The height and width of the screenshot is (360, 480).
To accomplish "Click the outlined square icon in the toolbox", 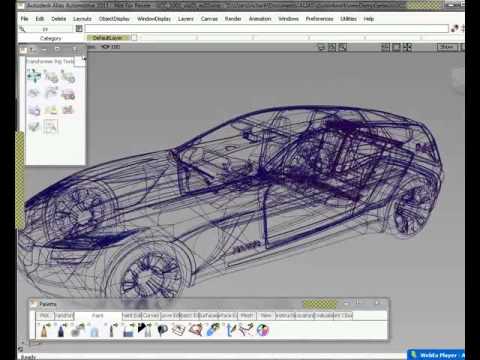I will click(51, 126).
